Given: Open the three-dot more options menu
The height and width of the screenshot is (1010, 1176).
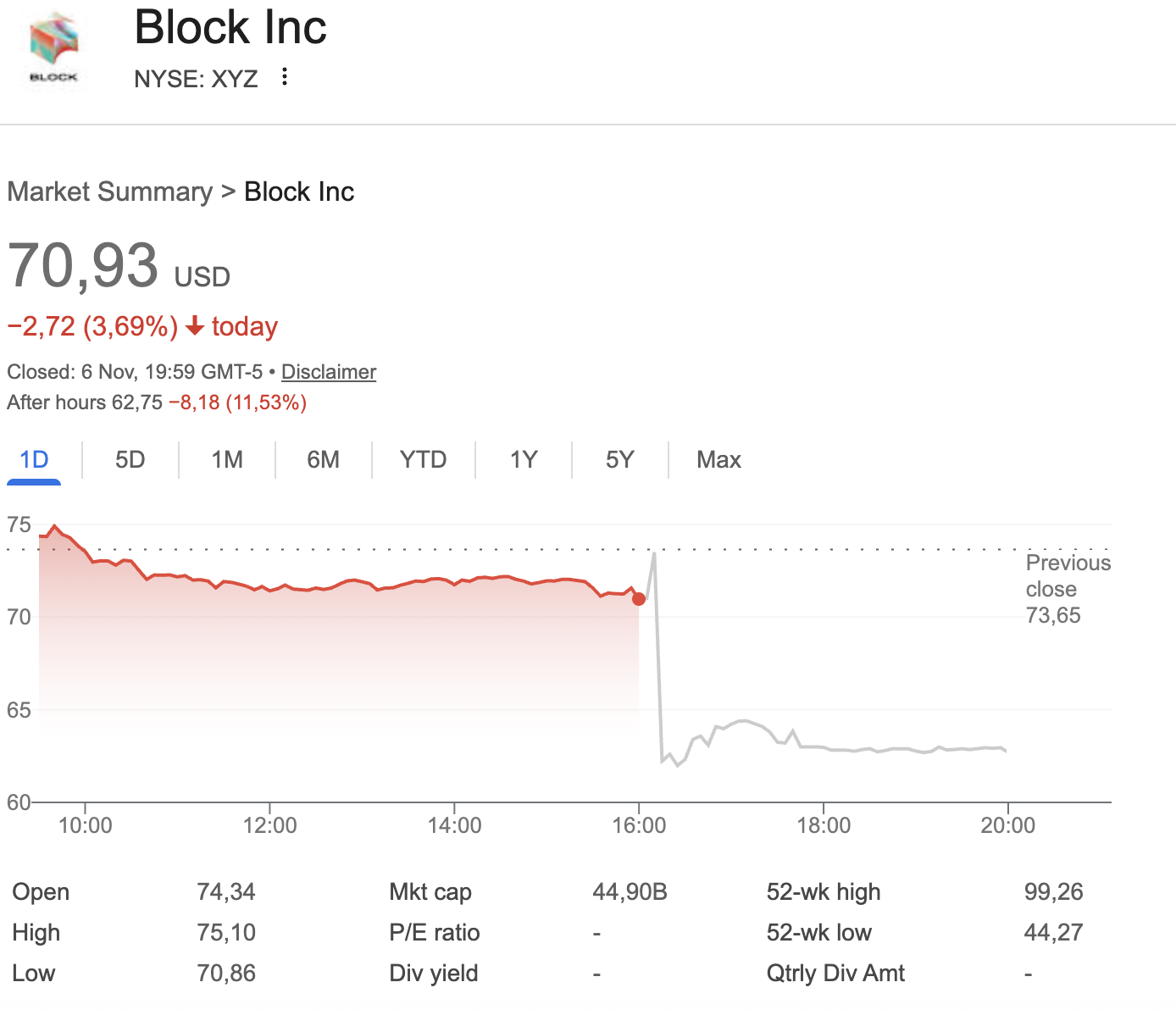Looking at the screenshot, I should click(285, 77).
